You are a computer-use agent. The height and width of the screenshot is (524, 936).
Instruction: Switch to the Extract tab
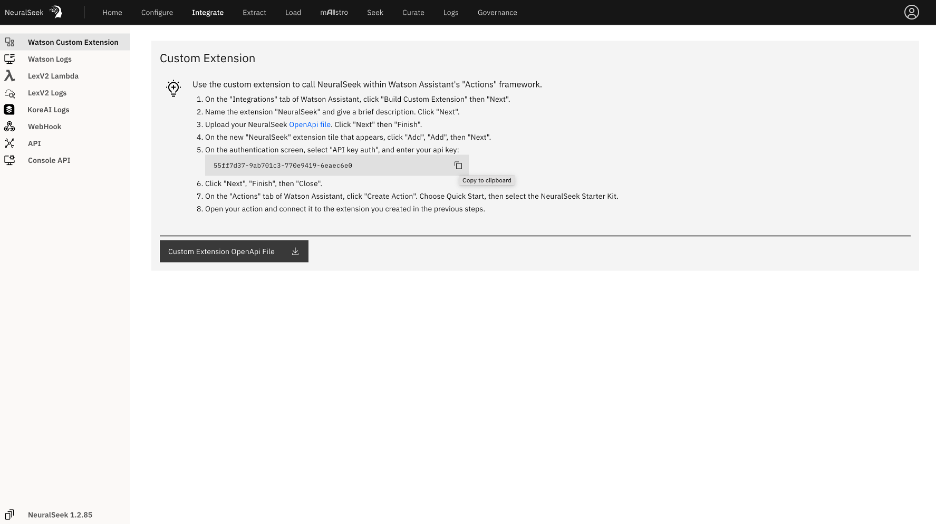[x=254, y=13]
